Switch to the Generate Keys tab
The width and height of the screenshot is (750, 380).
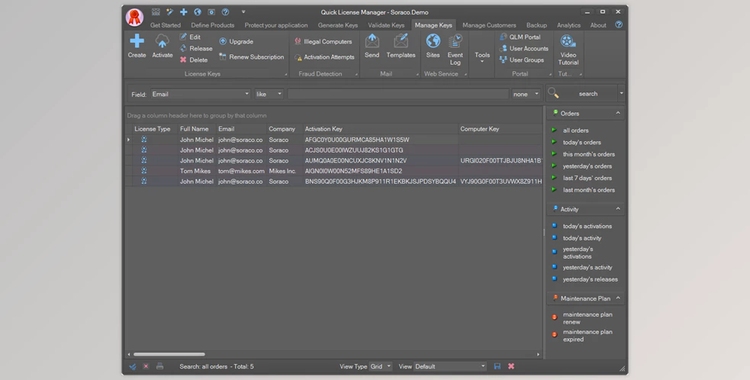point(338,25)
